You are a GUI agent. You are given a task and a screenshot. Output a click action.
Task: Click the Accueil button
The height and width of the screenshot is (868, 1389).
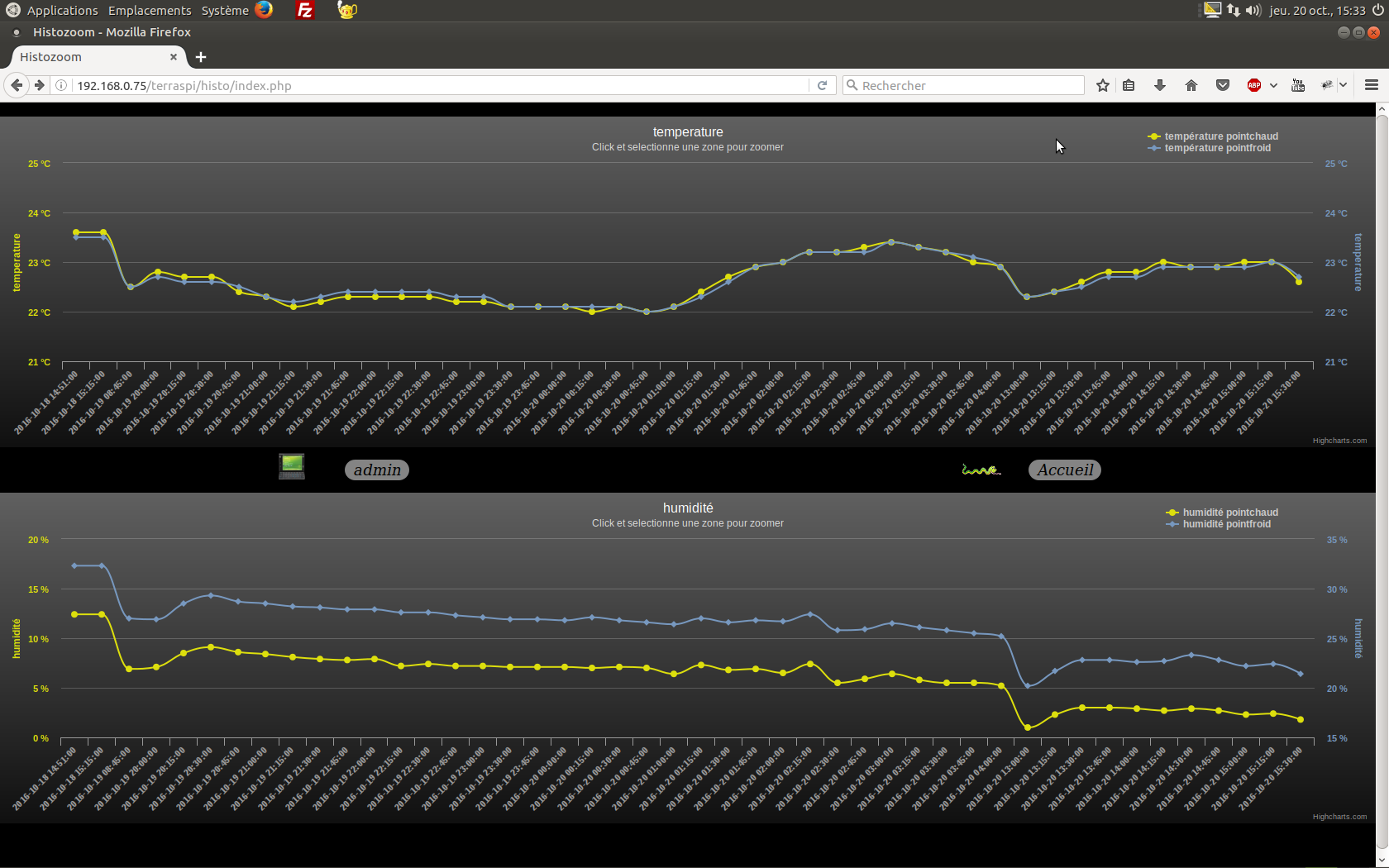pos(1065,470)
